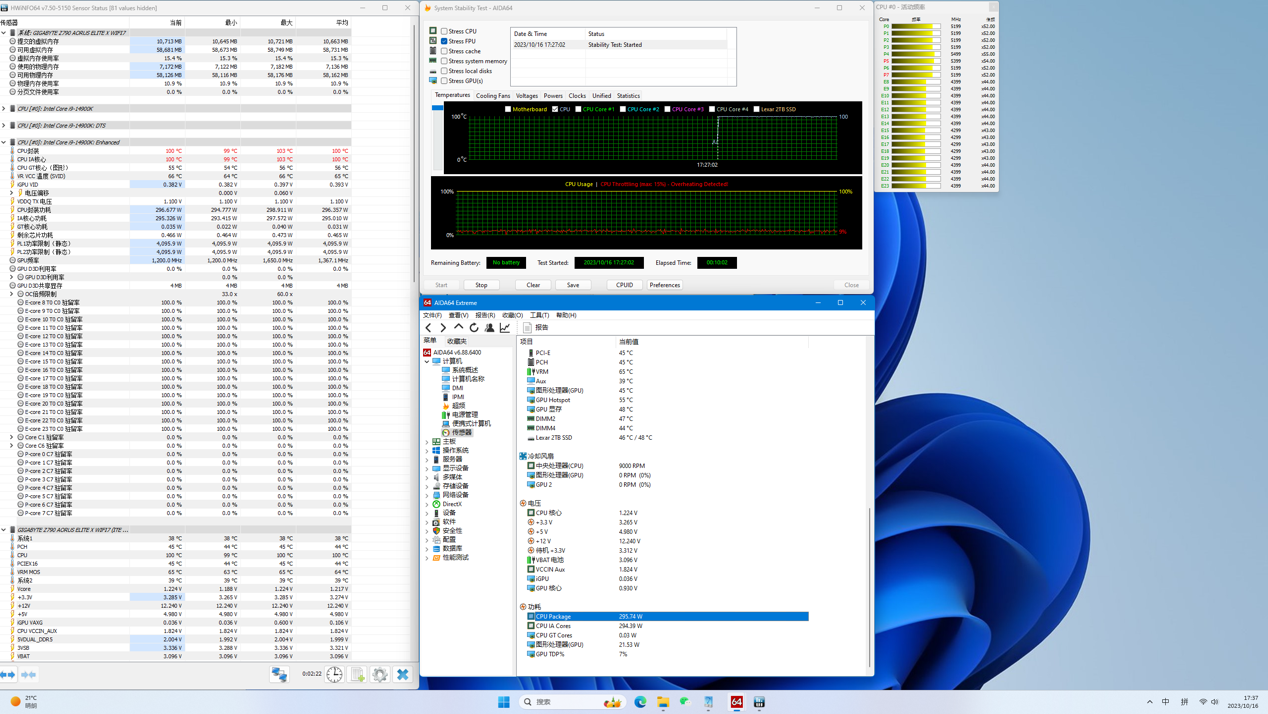Click the blue temperature graph slider handle
The image size is (1268, 714).
tap(437, 107)
